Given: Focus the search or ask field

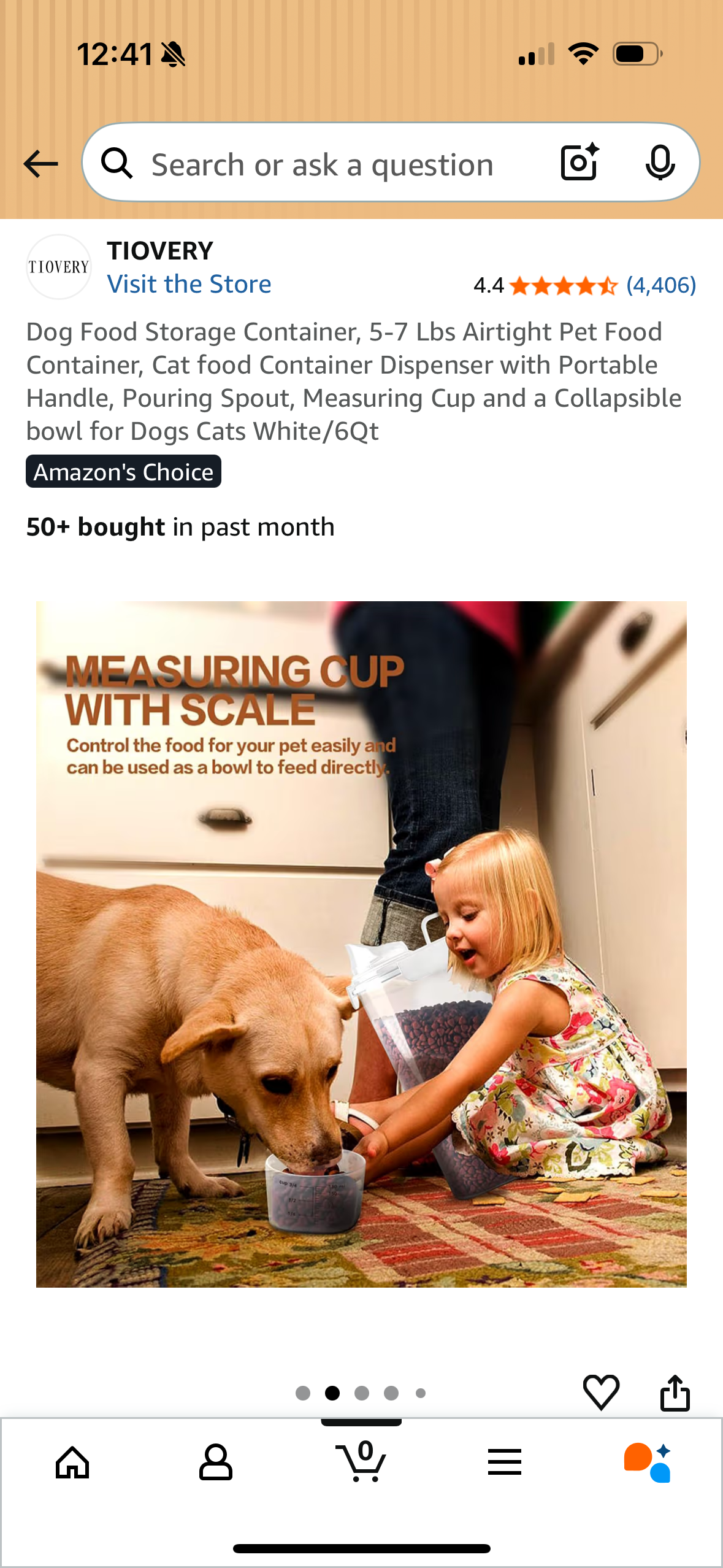Looking at the screenshot, I should coord(323,165).
